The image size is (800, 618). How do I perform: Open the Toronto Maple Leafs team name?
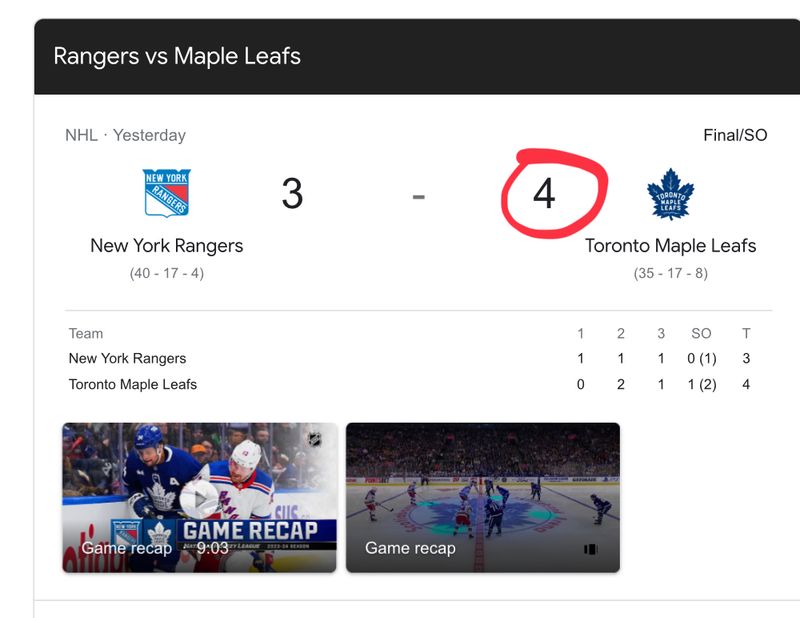click(x=670, y=245)
